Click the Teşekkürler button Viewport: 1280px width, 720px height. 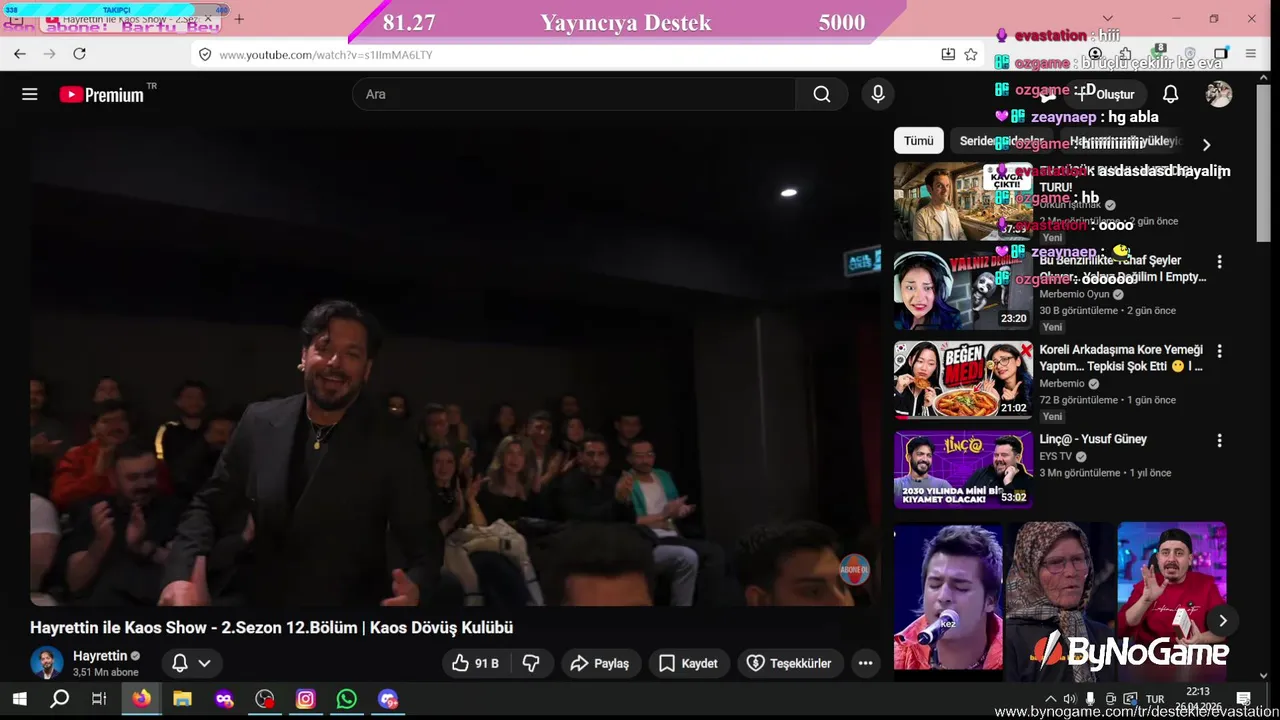pyautogui.click(x=789, y=663)
